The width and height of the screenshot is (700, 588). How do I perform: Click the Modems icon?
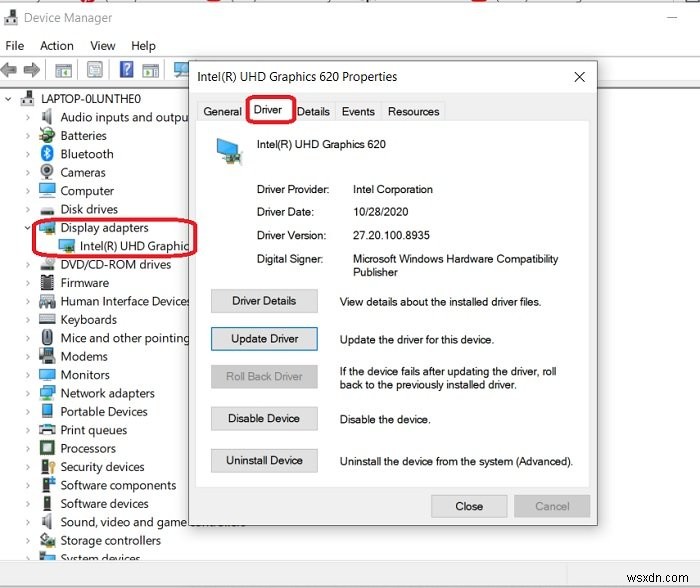(47, 356)
